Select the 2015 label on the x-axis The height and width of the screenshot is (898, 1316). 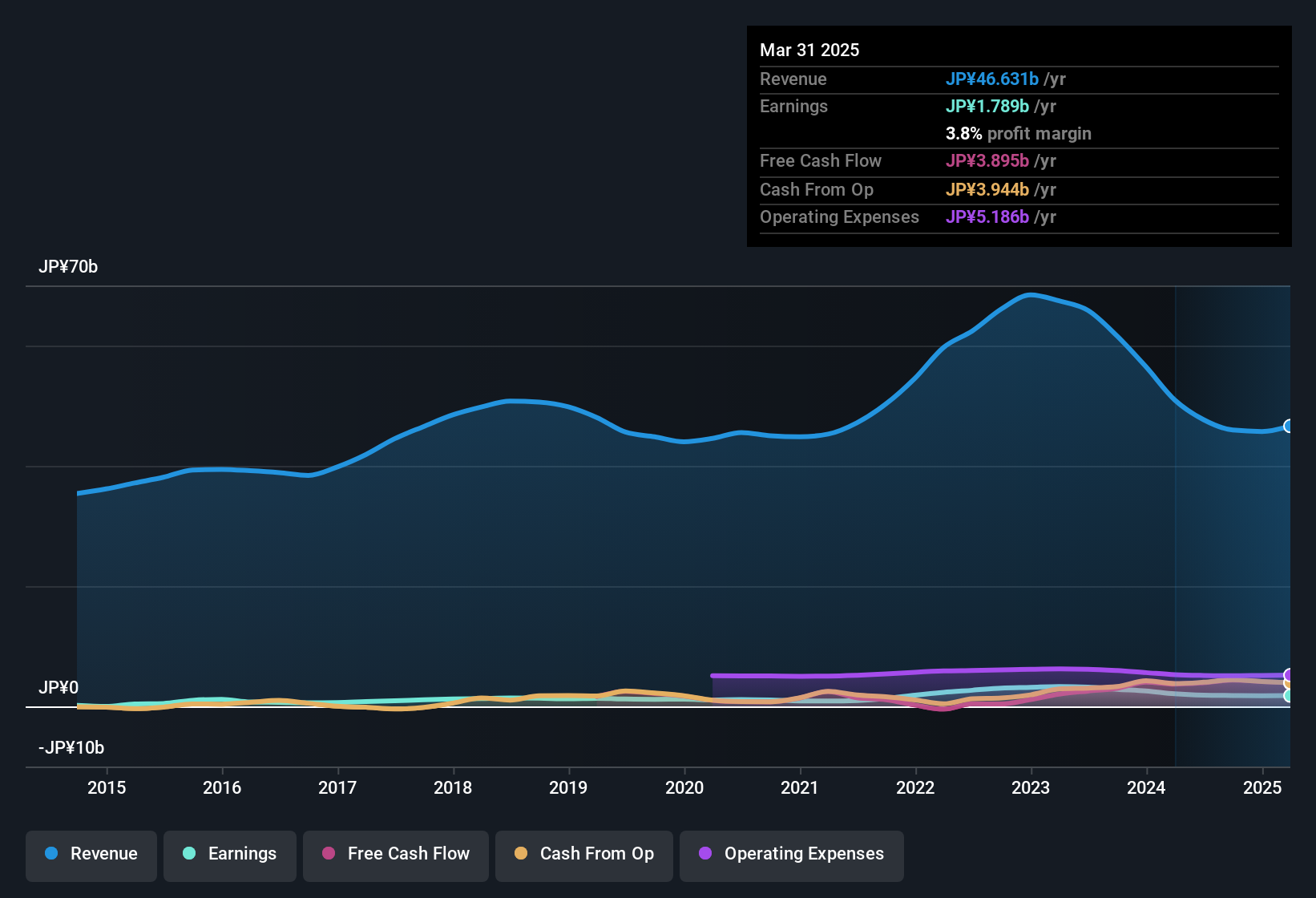pos(107,787)
